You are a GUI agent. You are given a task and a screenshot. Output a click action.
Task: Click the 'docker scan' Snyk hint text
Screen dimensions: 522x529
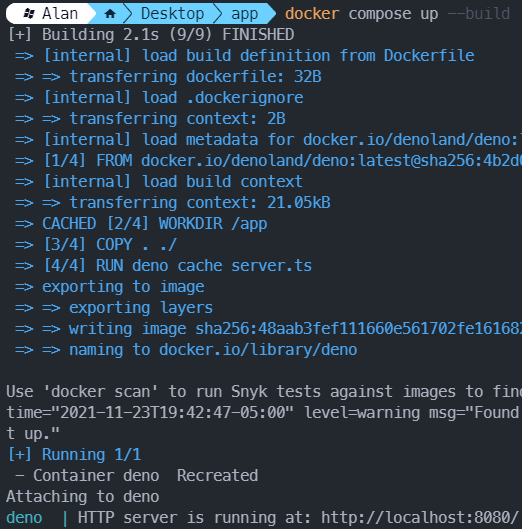pos(264,391)
